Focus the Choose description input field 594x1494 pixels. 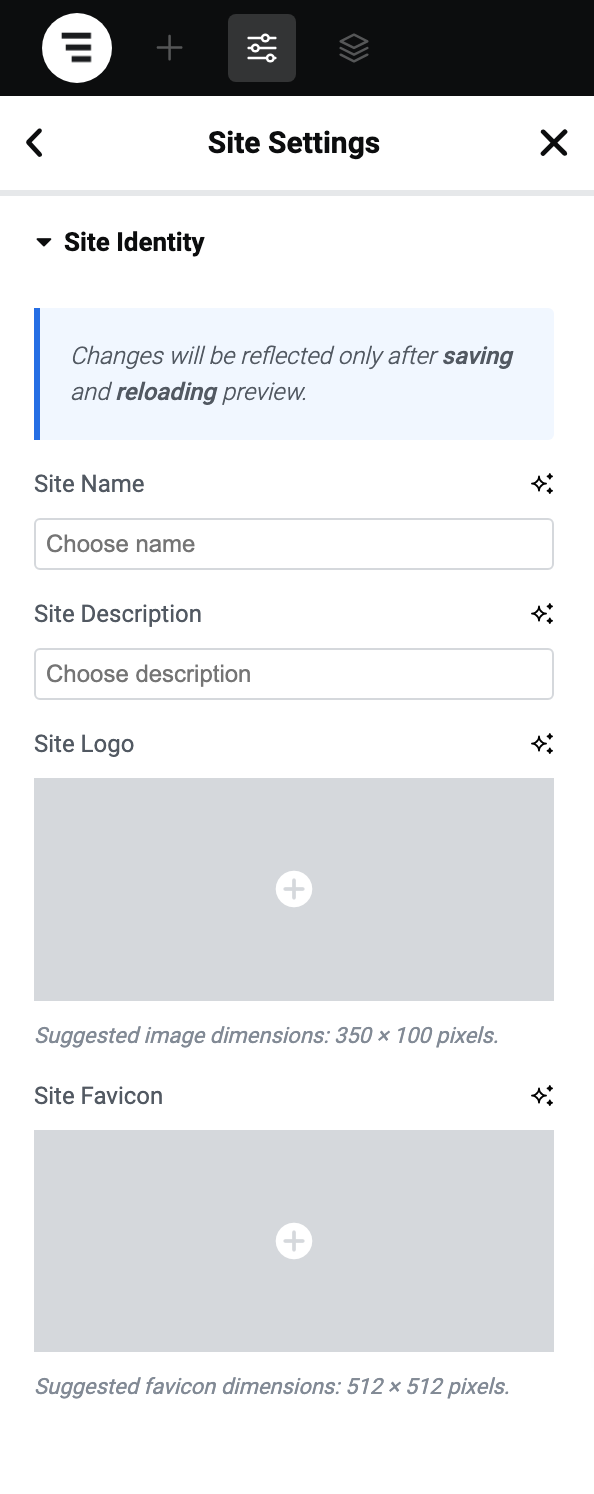click(x=294, y=674)
